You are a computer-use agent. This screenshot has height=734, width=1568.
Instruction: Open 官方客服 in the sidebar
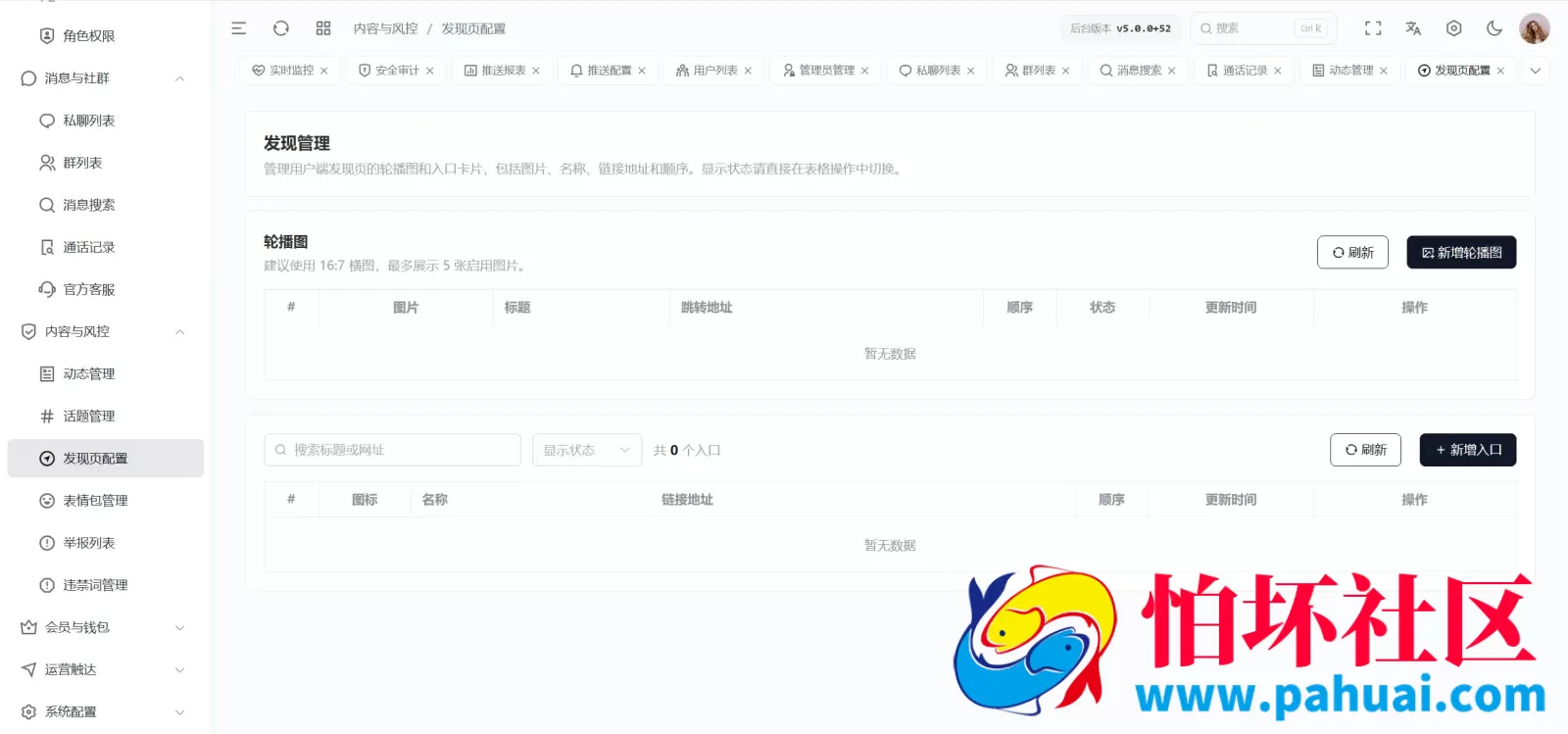[x=106, y=289]
